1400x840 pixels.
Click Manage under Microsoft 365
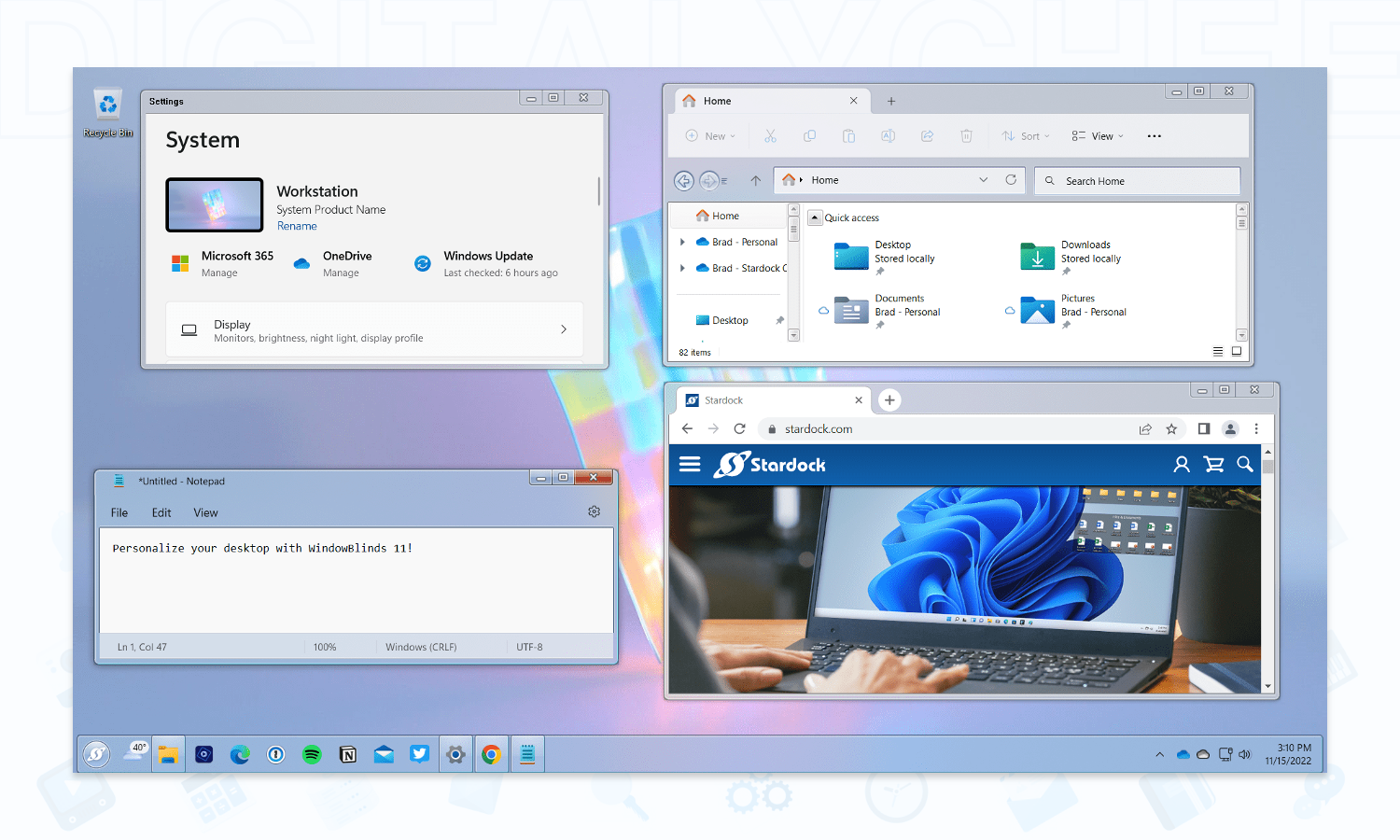219,273
